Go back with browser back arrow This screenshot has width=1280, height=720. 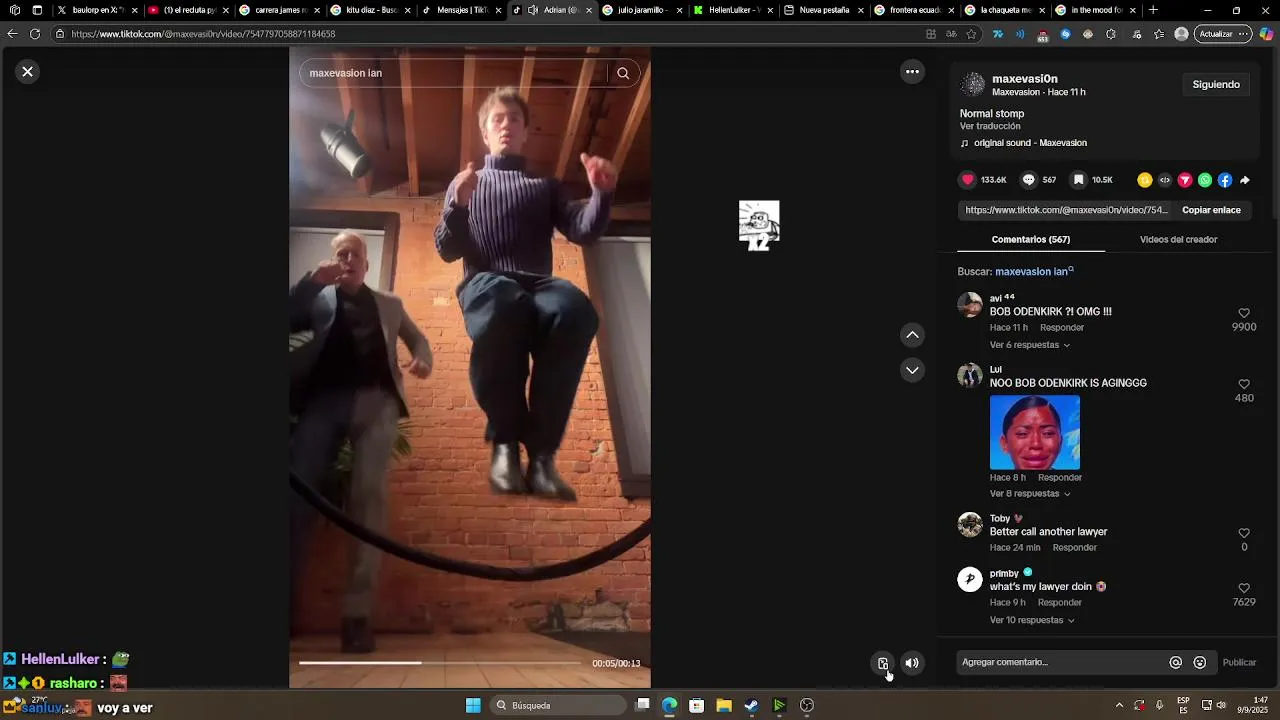pos(12,34)
